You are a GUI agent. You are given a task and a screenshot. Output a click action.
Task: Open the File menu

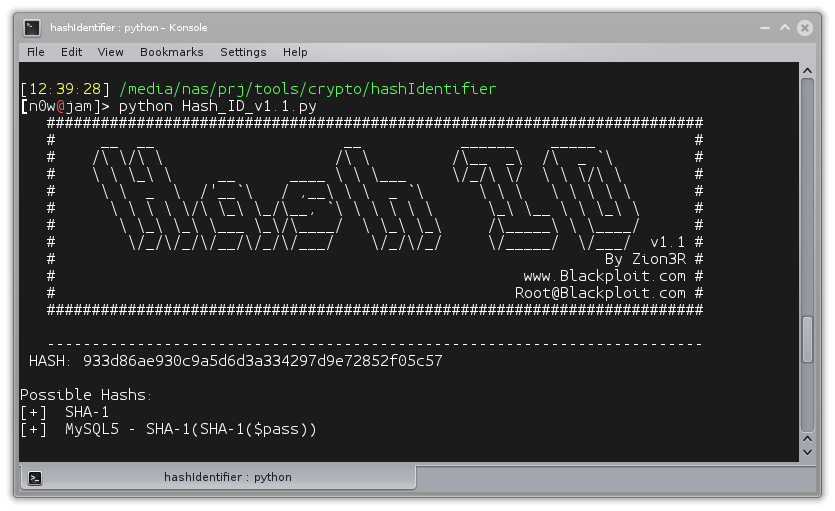click(x=36, y=52)
